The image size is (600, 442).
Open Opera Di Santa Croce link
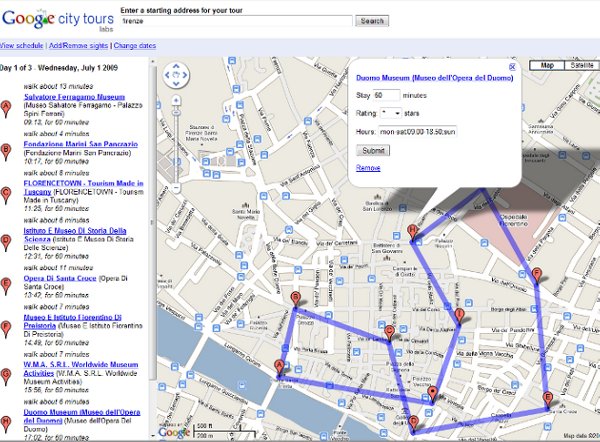click(x=60, y=279)
